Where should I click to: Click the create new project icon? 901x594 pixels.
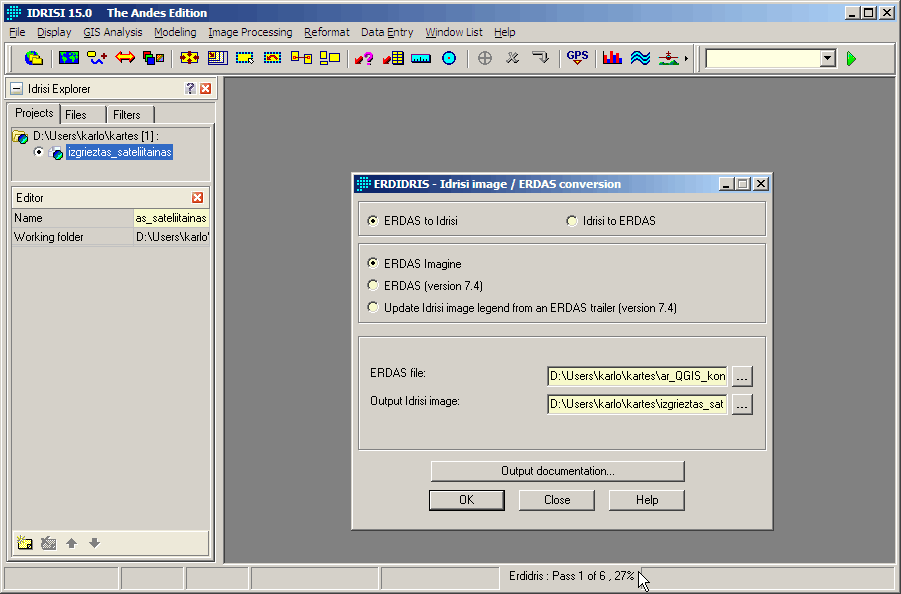point(25,543)
